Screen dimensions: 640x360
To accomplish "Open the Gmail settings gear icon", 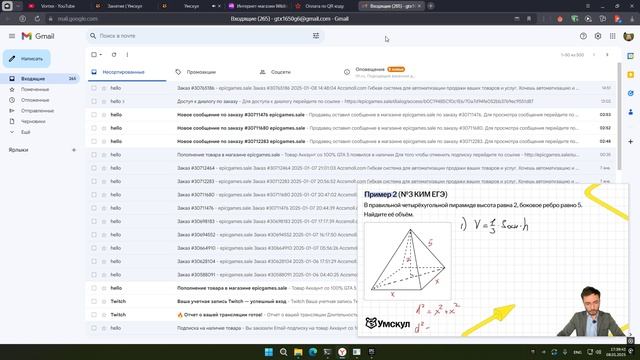I will coord(598,36).
